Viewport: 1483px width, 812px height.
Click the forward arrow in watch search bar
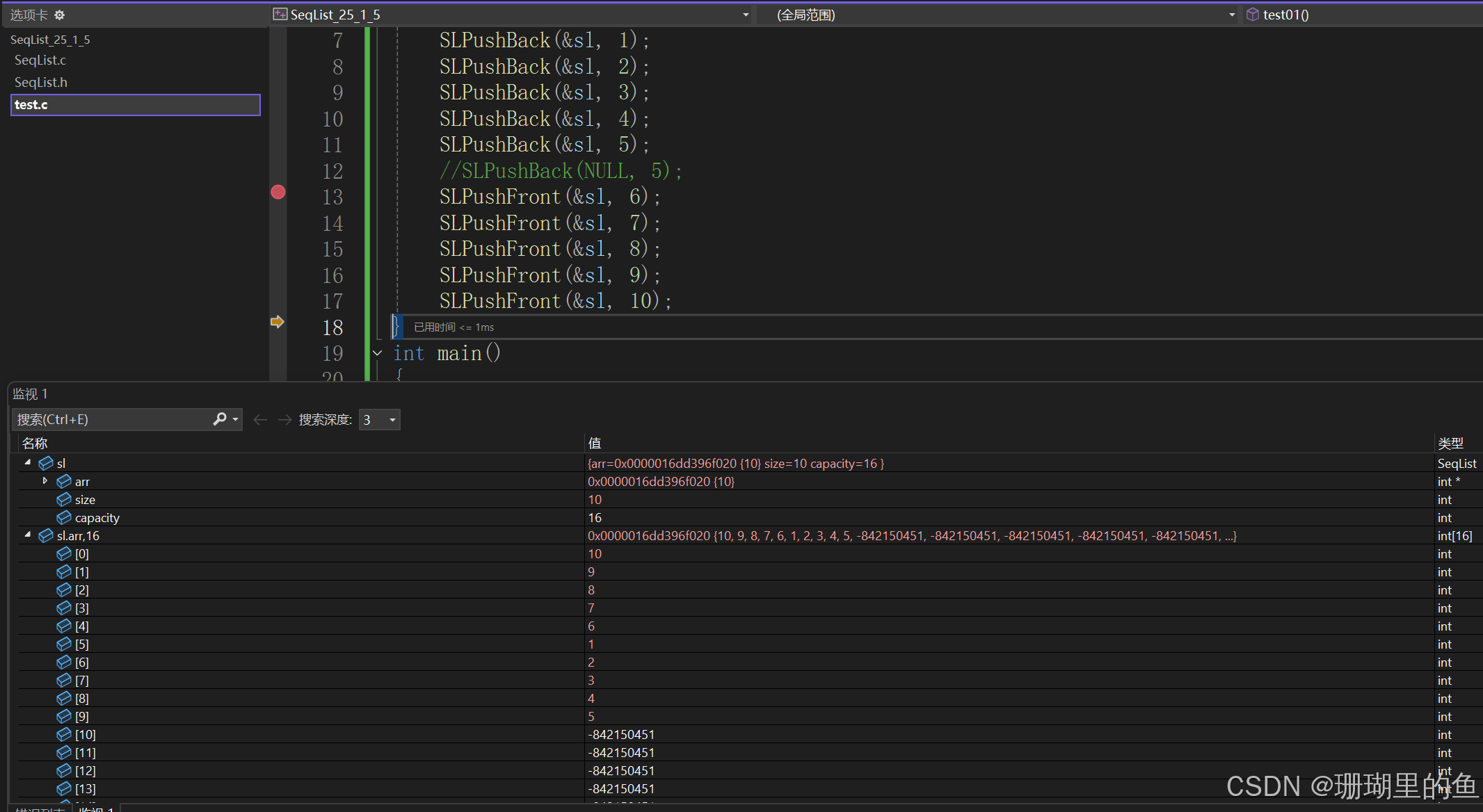(x=284, y=419)
